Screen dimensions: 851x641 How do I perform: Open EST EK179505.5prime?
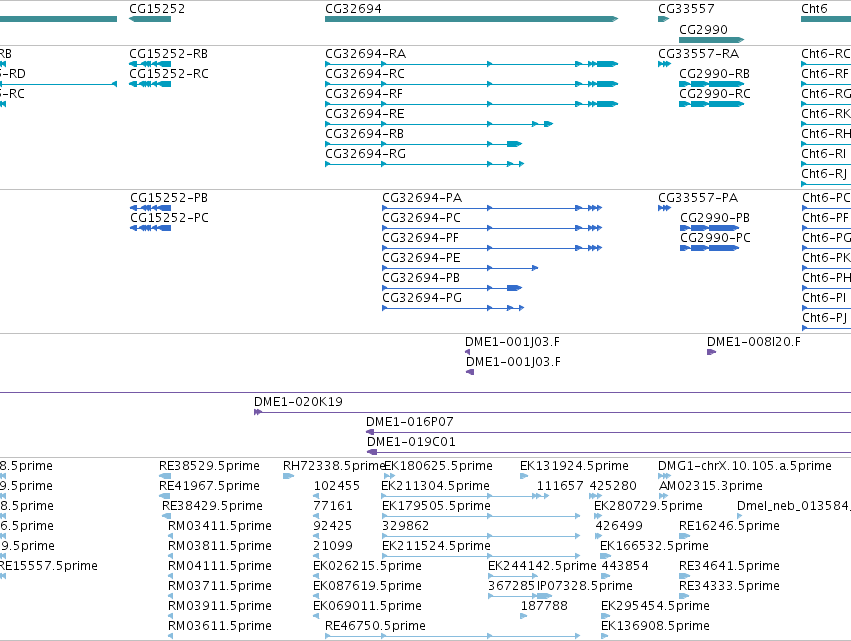point(436,506)
